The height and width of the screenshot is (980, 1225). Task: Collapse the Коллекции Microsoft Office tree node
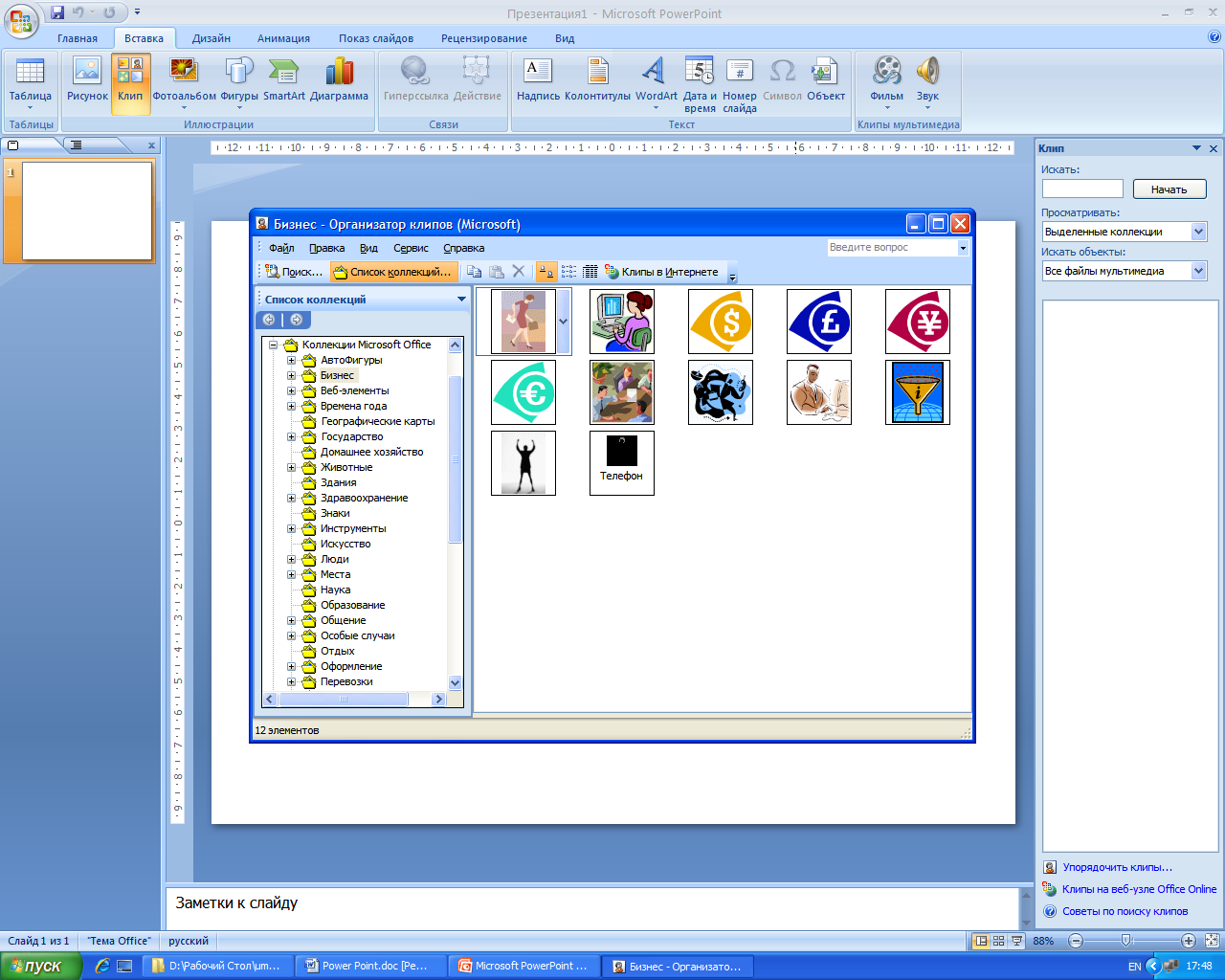273,345
